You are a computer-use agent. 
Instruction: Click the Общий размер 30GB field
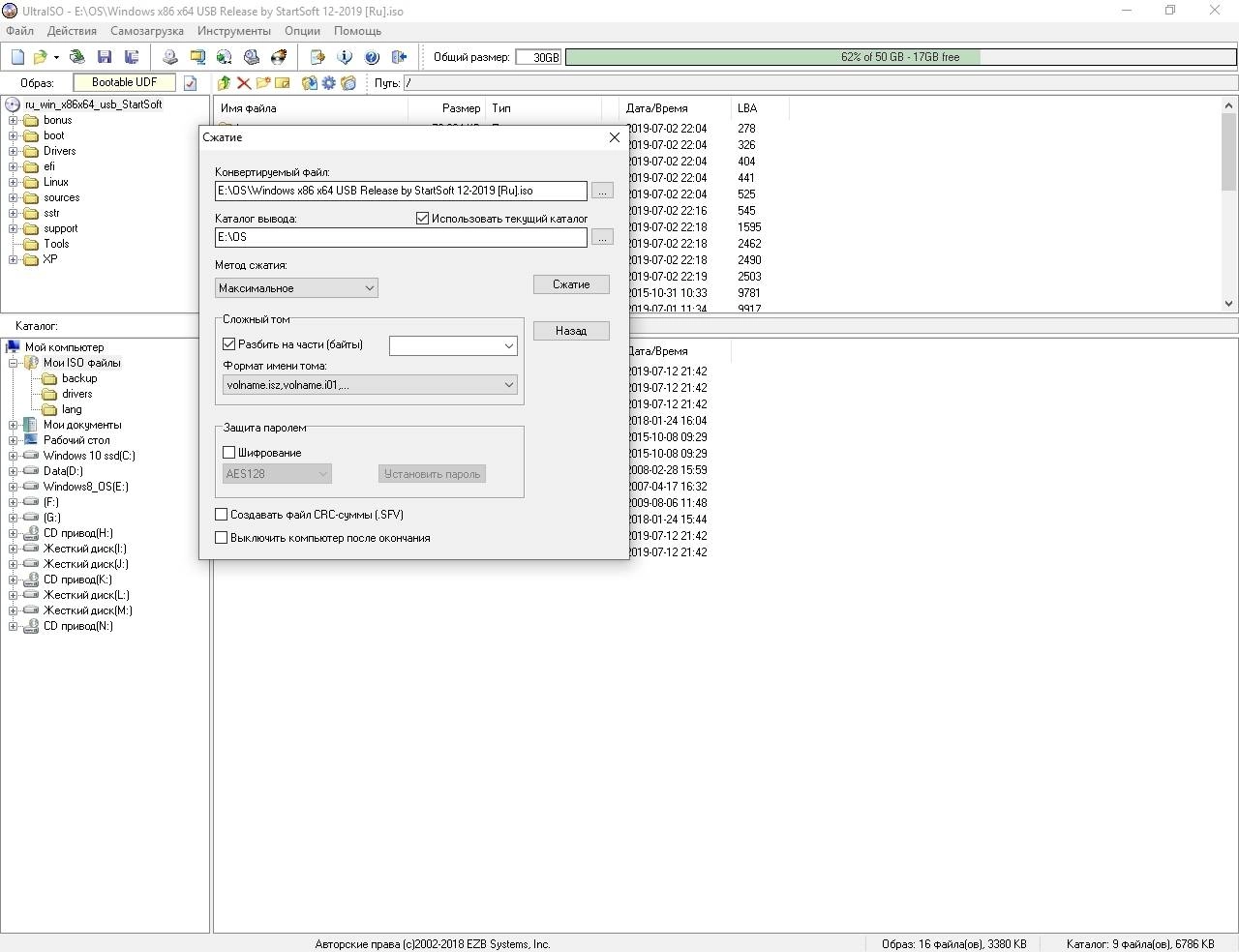(538, 57)
